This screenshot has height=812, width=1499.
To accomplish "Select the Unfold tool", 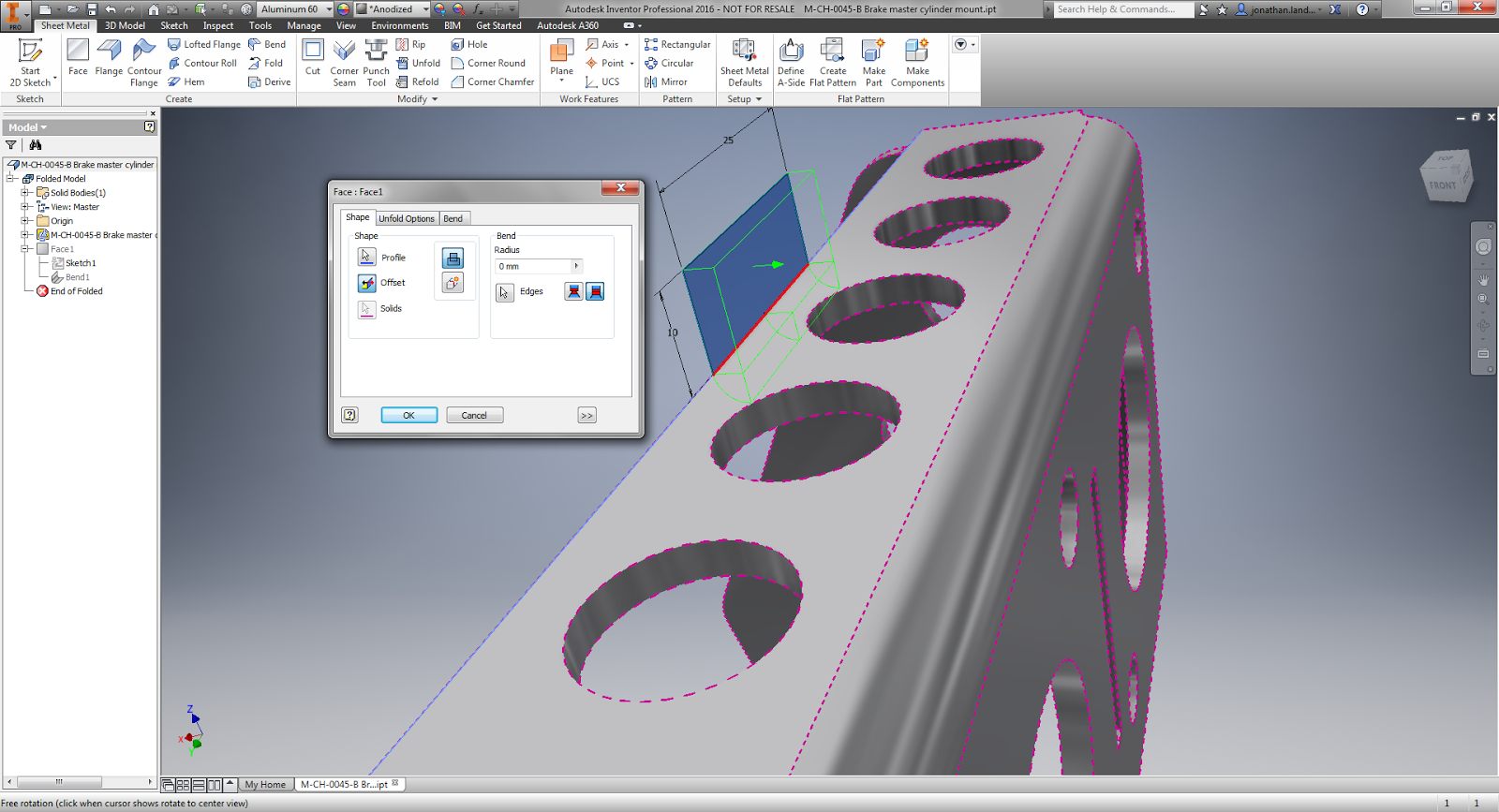I will 418,63.
